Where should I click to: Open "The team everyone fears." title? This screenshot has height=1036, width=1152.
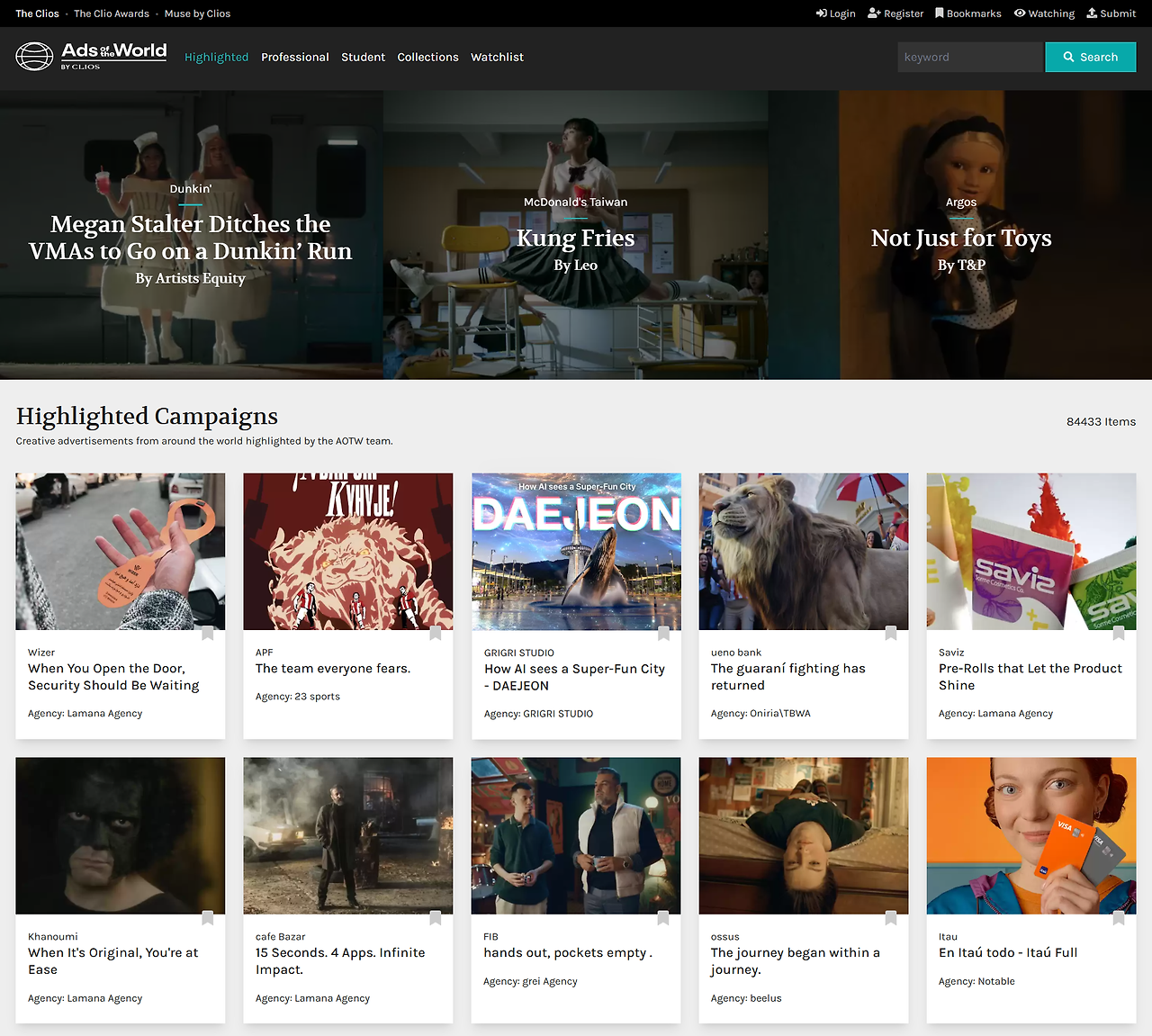pyautogui.click(x=333, y=669)
